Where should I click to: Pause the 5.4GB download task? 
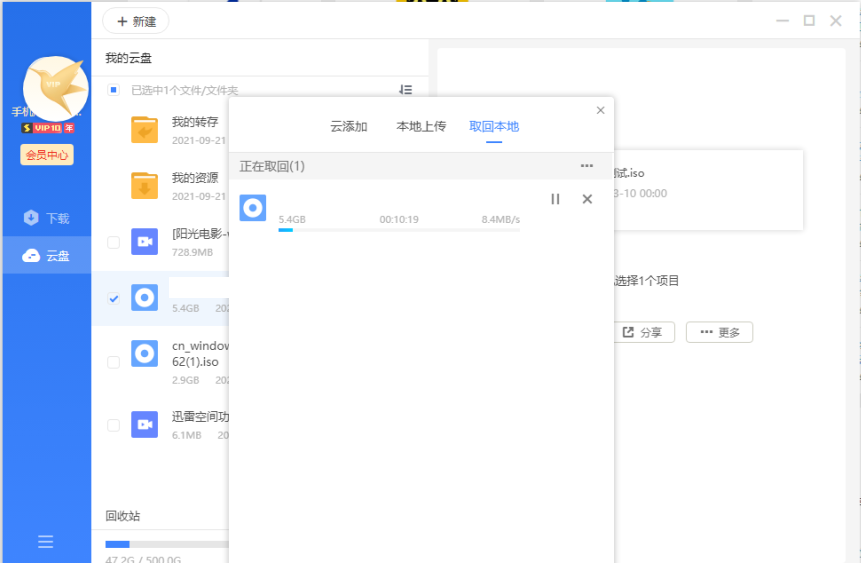[x=555, y=199]
